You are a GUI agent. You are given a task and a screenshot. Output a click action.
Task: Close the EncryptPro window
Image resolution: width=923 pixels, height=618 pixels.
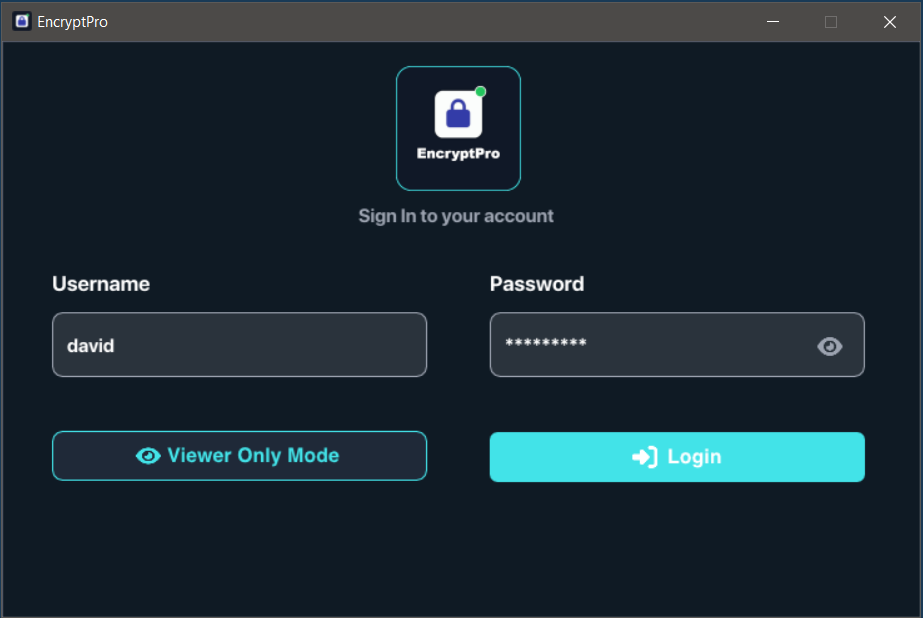889,22
